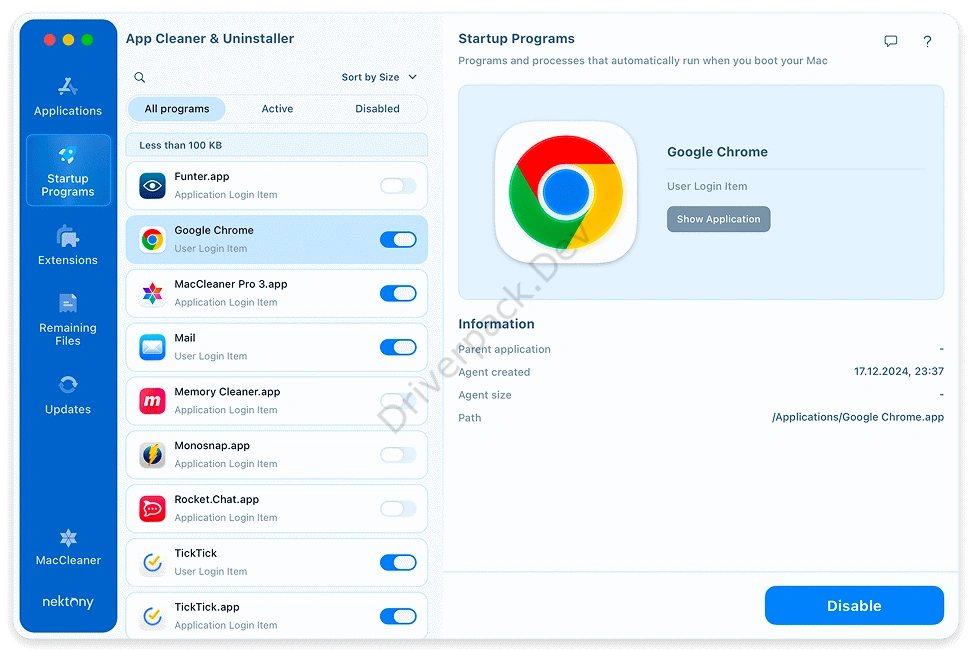Select Startup Programs in sidebar
This screenshot has height=650, width=968.
point(68,170)
